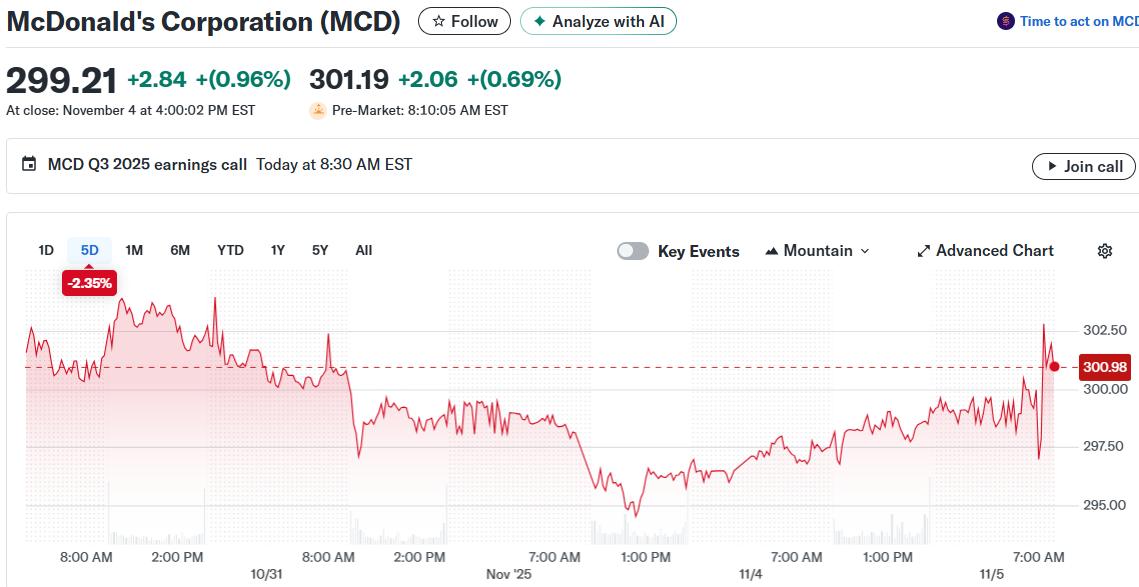
Task: Click the expand arrows icon for Advanced Chart
Action: [924, 251]
